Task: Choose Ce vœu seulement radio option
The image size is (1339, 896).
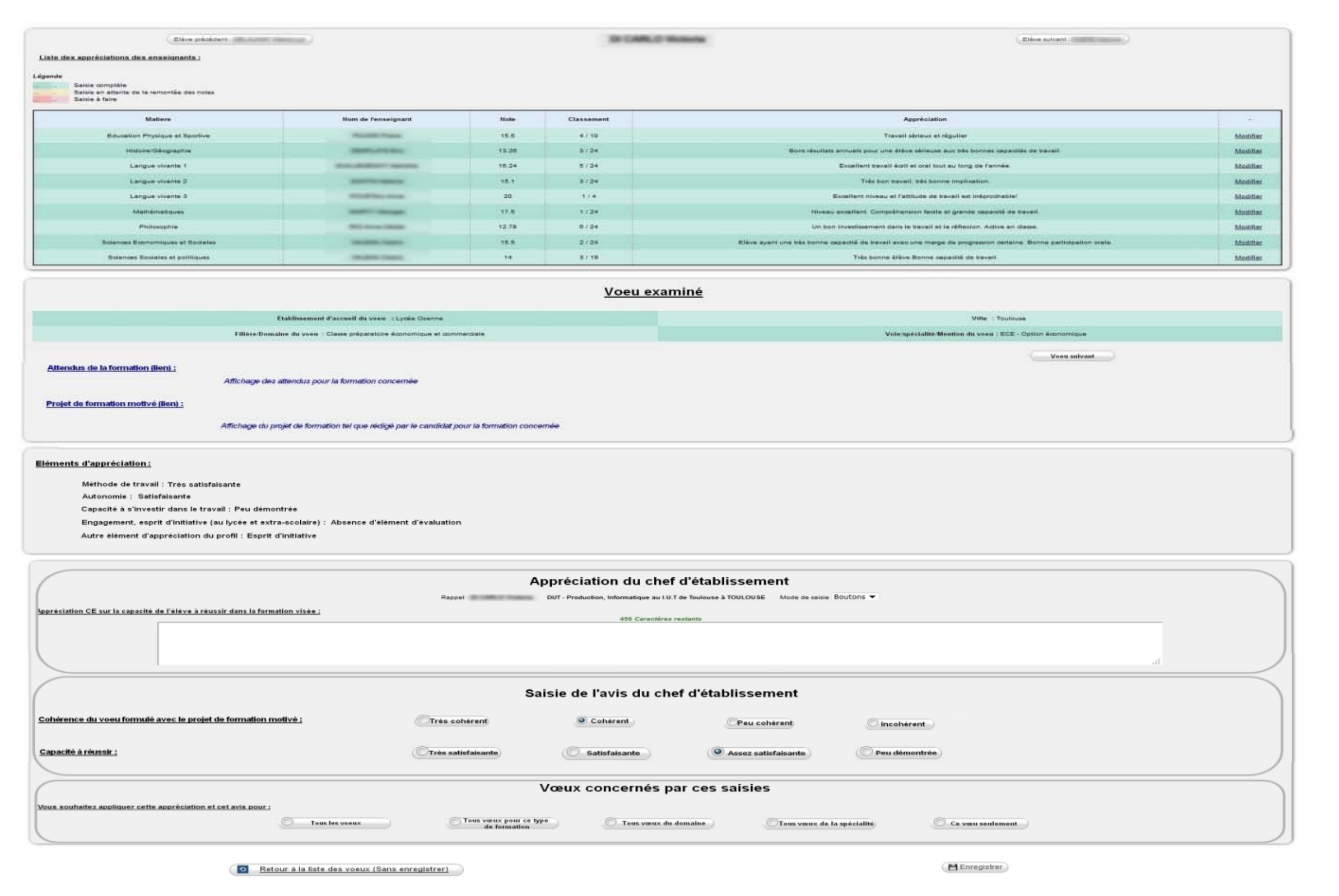Action: click(x=939, y=822)
